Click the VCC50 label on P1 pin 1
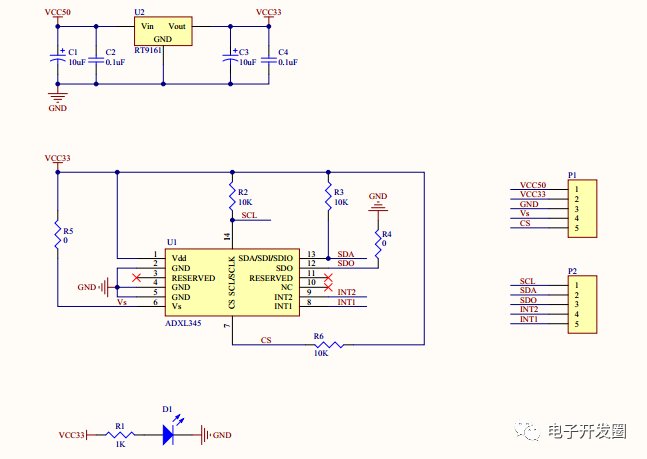This screenshot has width=647, height=459. tap(533, 185)
